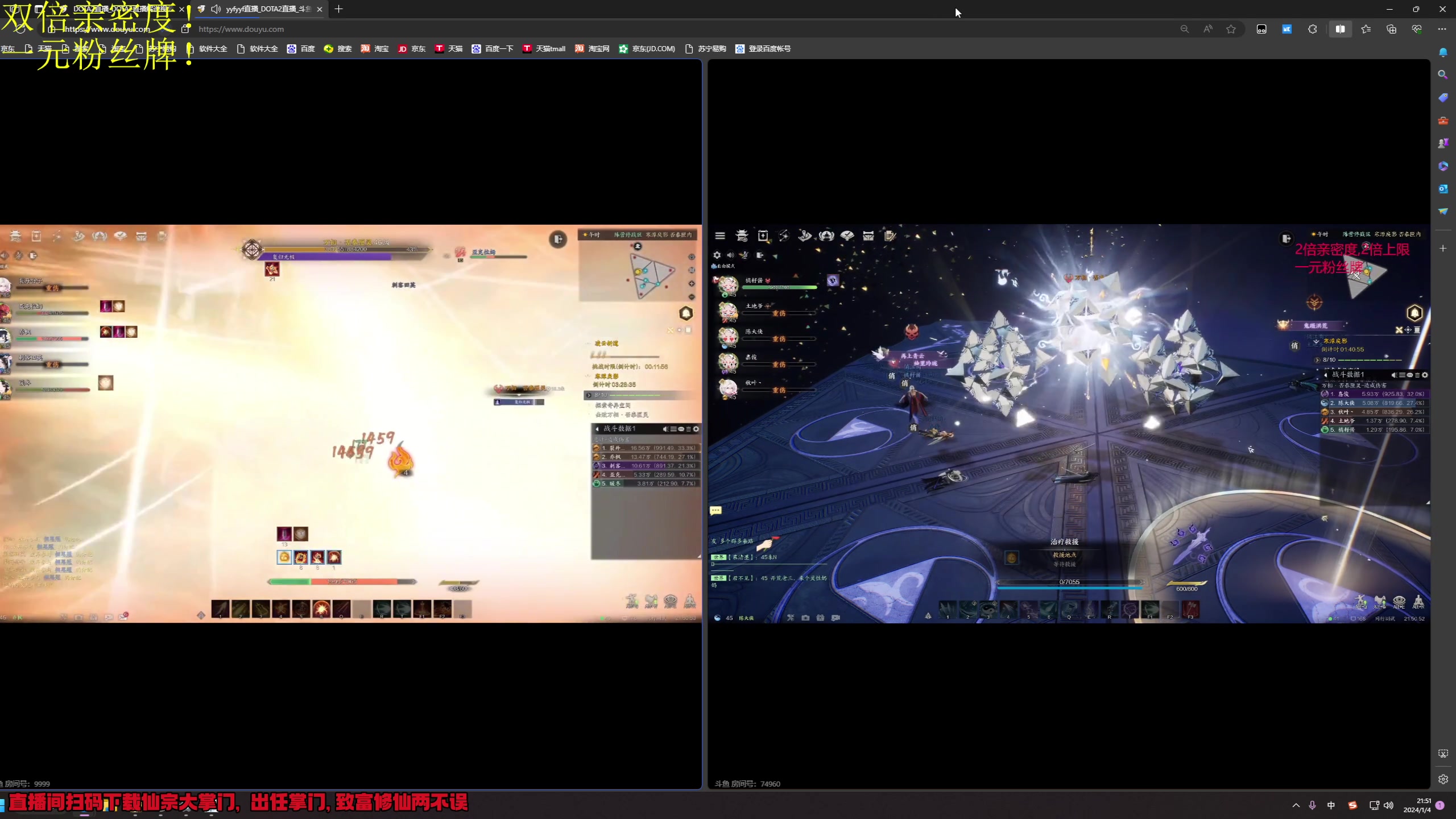Open the Collections icon in toolbar
This screenshot has height=819, width=1456.
tap(1391, 29)
